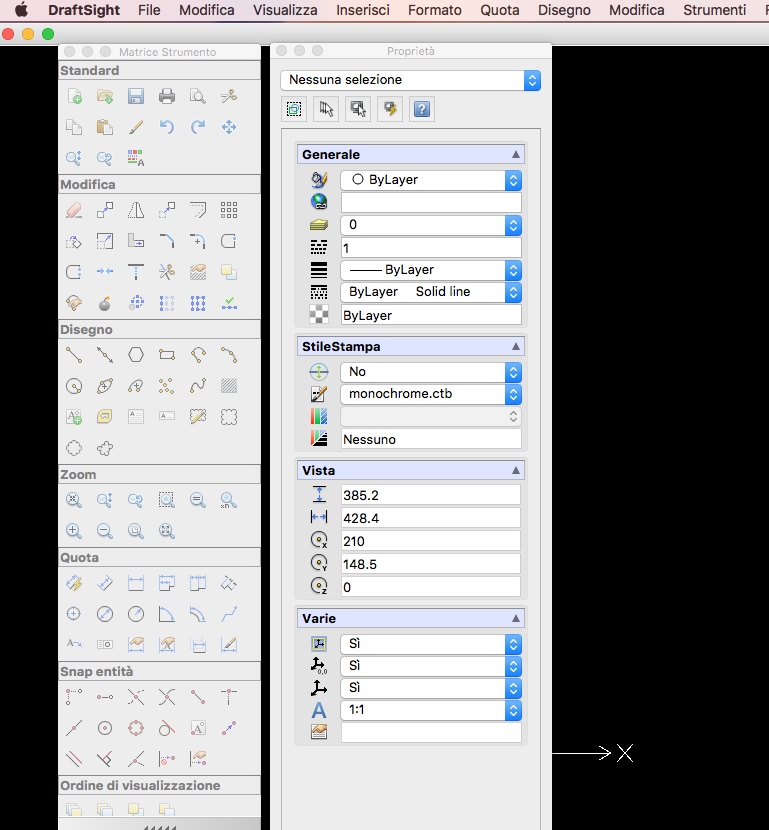The height and width of the screenshot is (830, 769).
Task: Open the line color ByLayer selector
Action: pyautogui.click(x=431, y=180)
